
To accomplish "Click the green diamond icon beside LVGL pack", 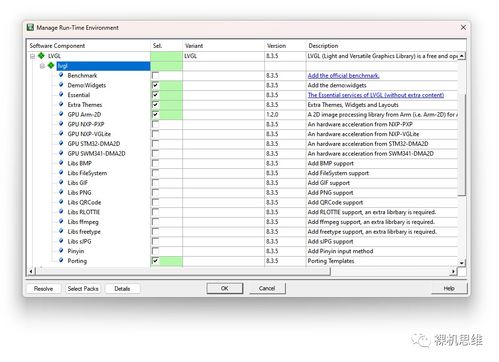I will pyautogui.click(x=41, y=55).
